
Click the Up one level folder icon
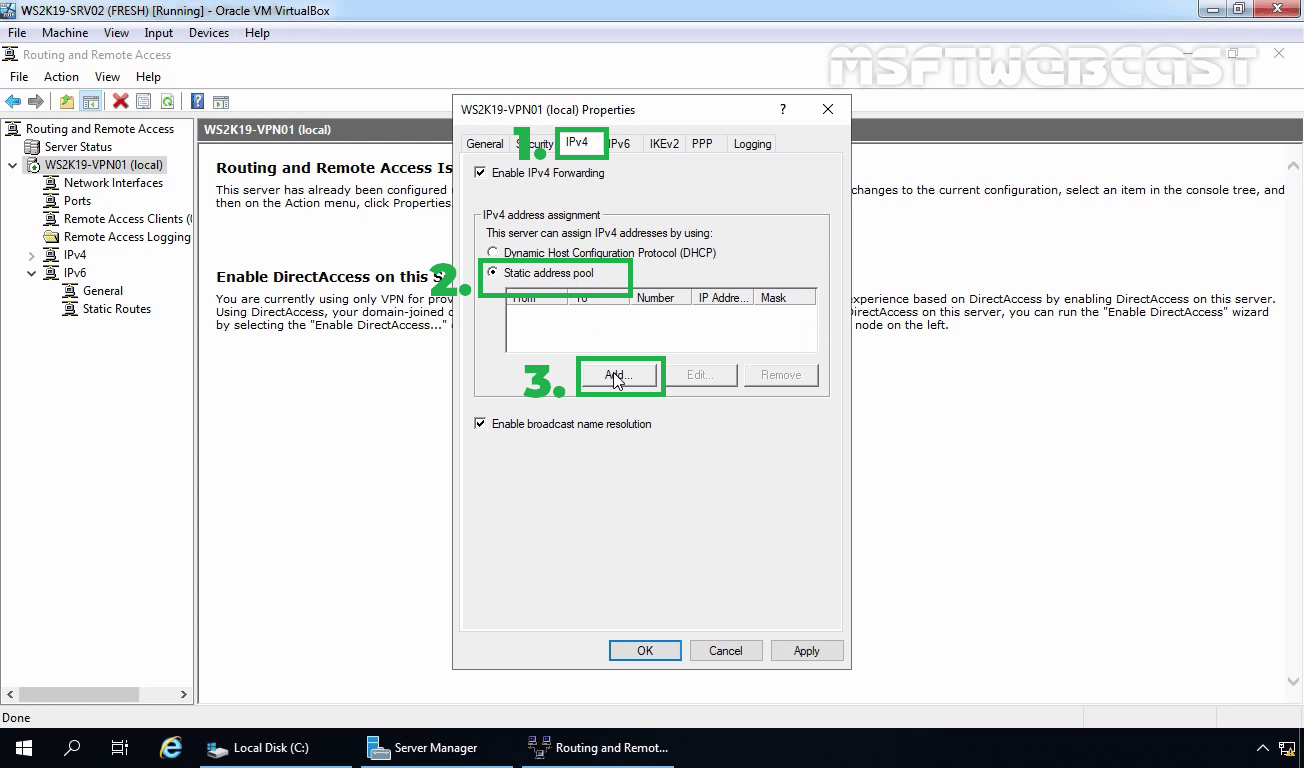pyautogui.click(x=67, y=101)
